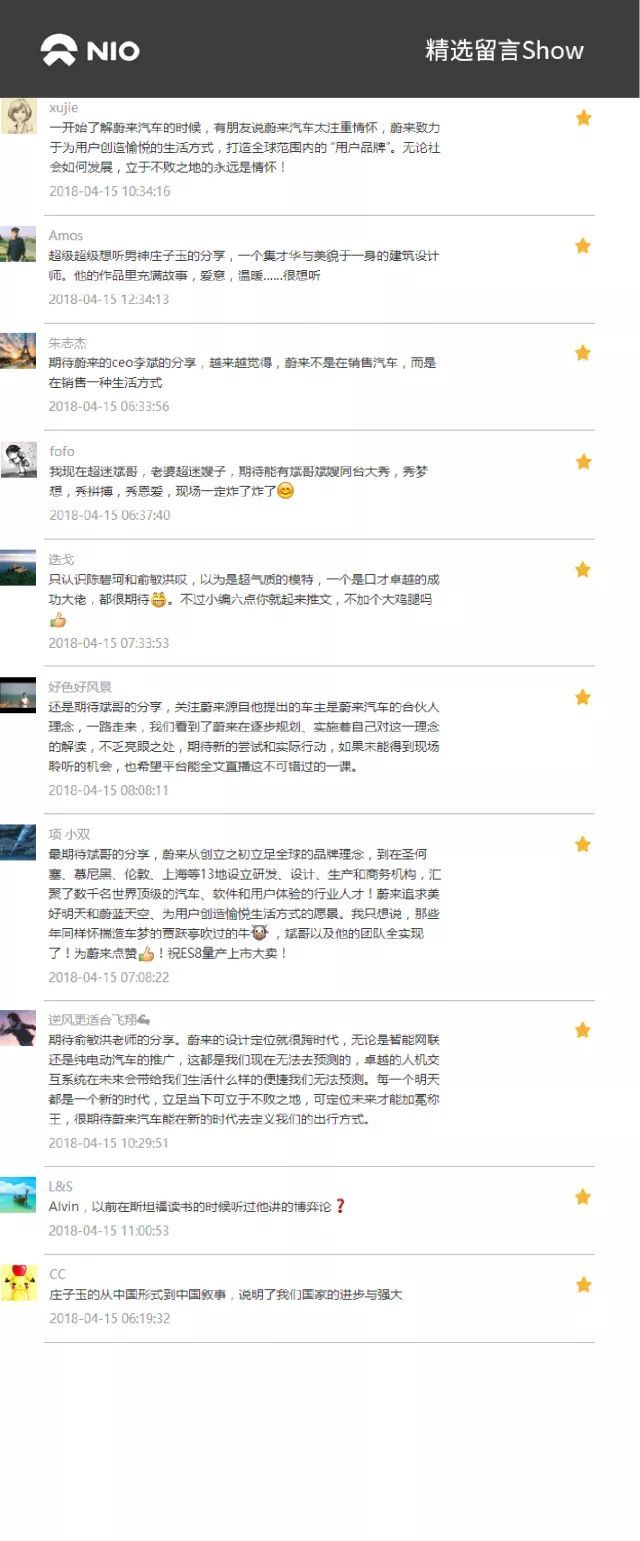Click the username L&S
The width and height of the screenshot is (640, 1541).
(x=61, y=1187)
